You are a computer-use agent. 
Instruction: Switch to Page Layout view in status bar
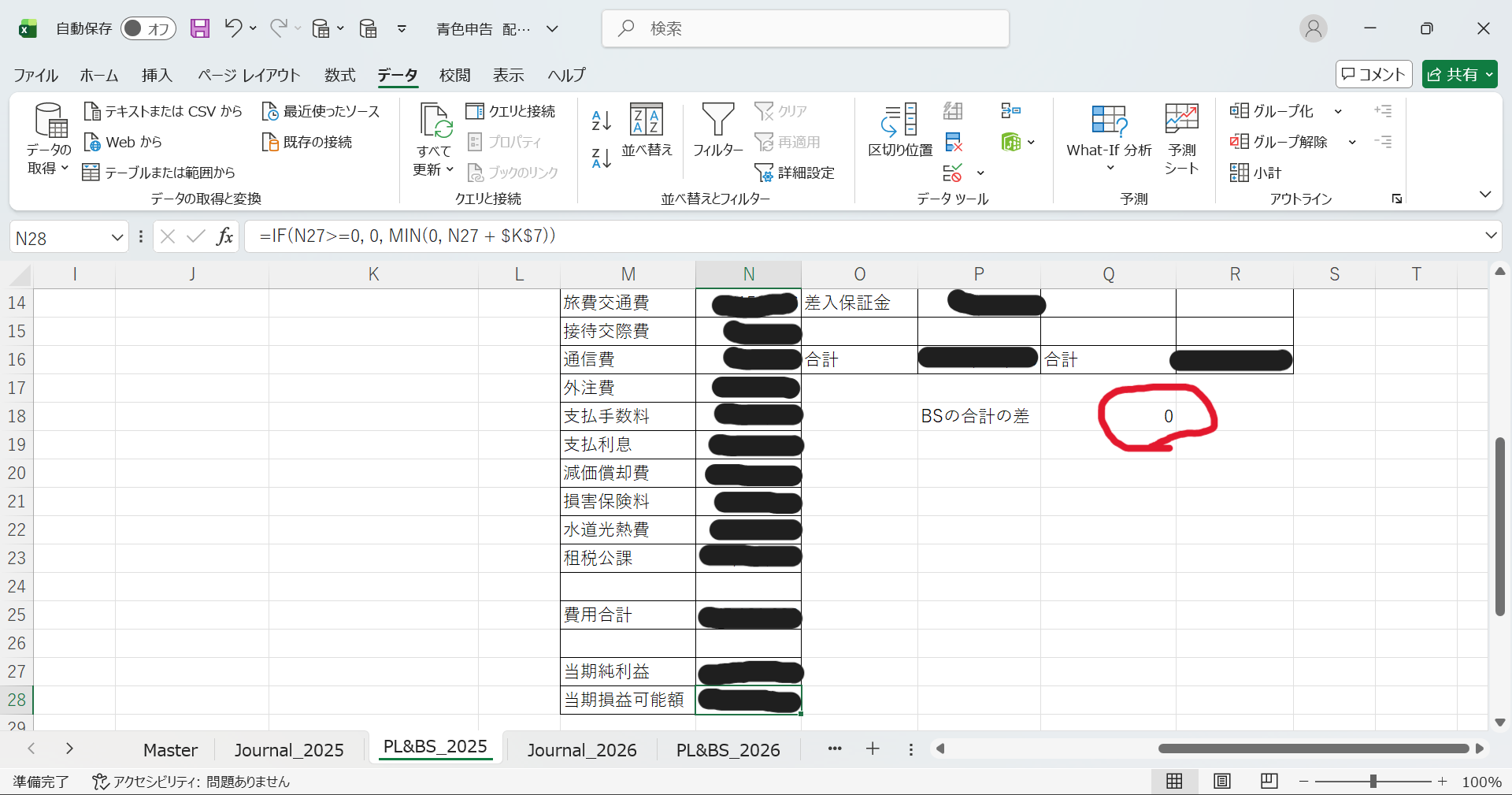(1221, 781)
